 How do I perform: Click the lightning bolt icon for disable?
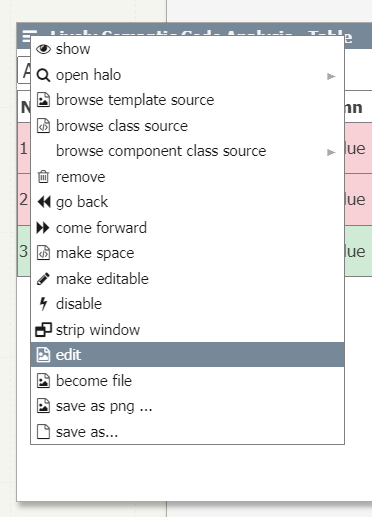(43, 304)
